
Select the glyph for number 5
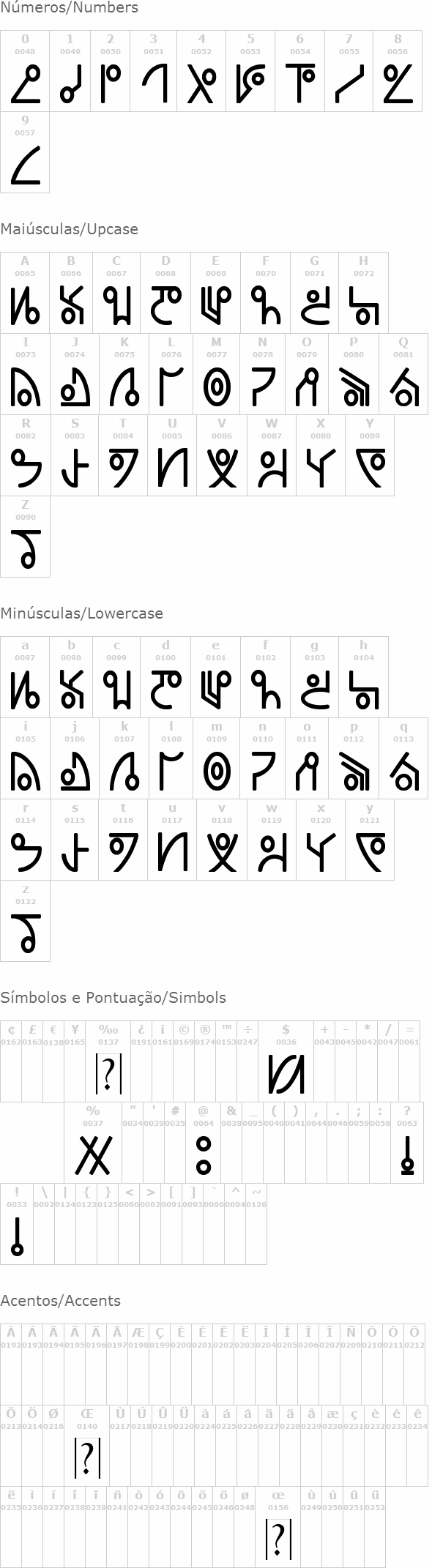click(x=250, y=71)
